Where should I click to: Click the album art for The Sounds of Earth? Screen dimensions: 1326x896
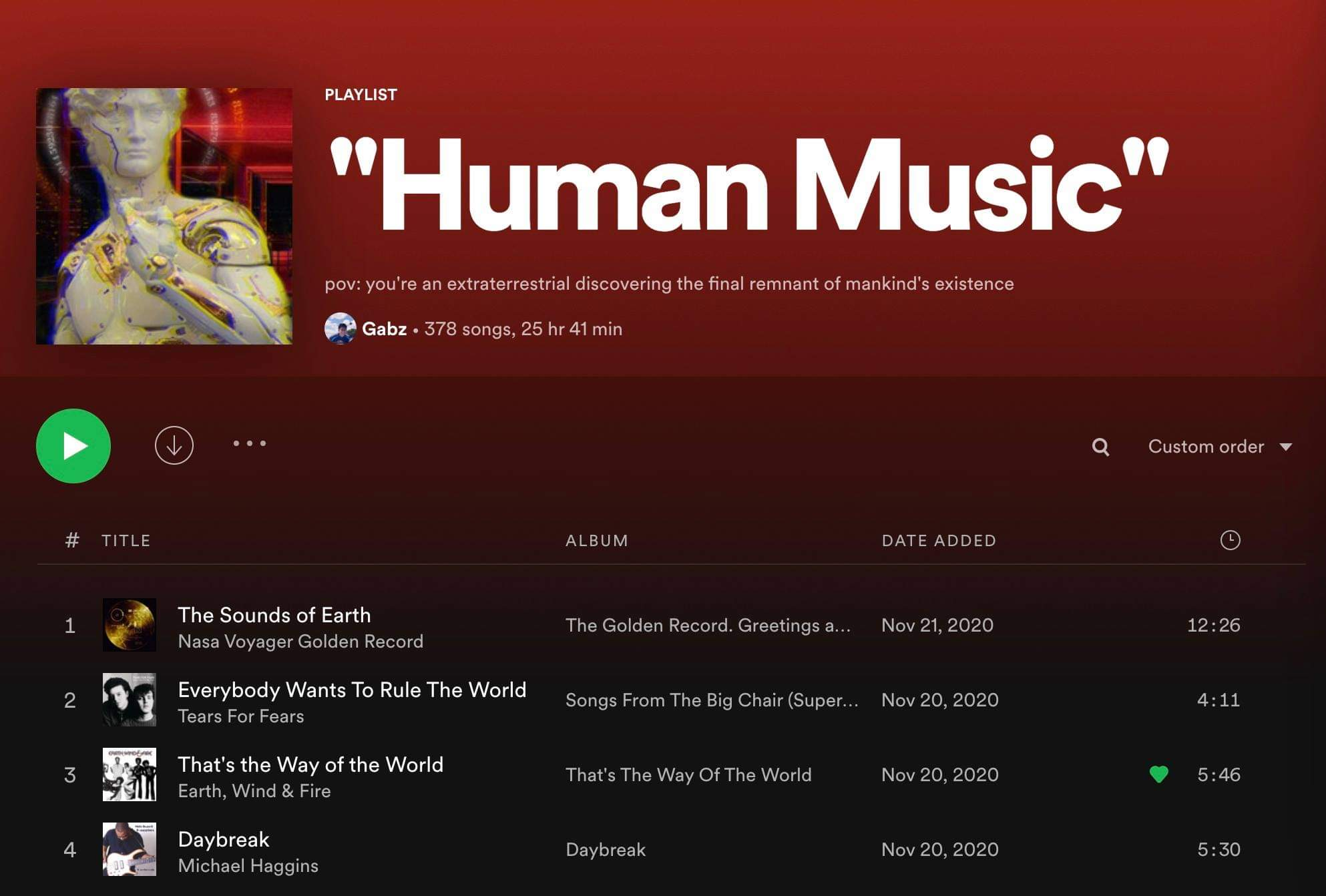point(129,626)
